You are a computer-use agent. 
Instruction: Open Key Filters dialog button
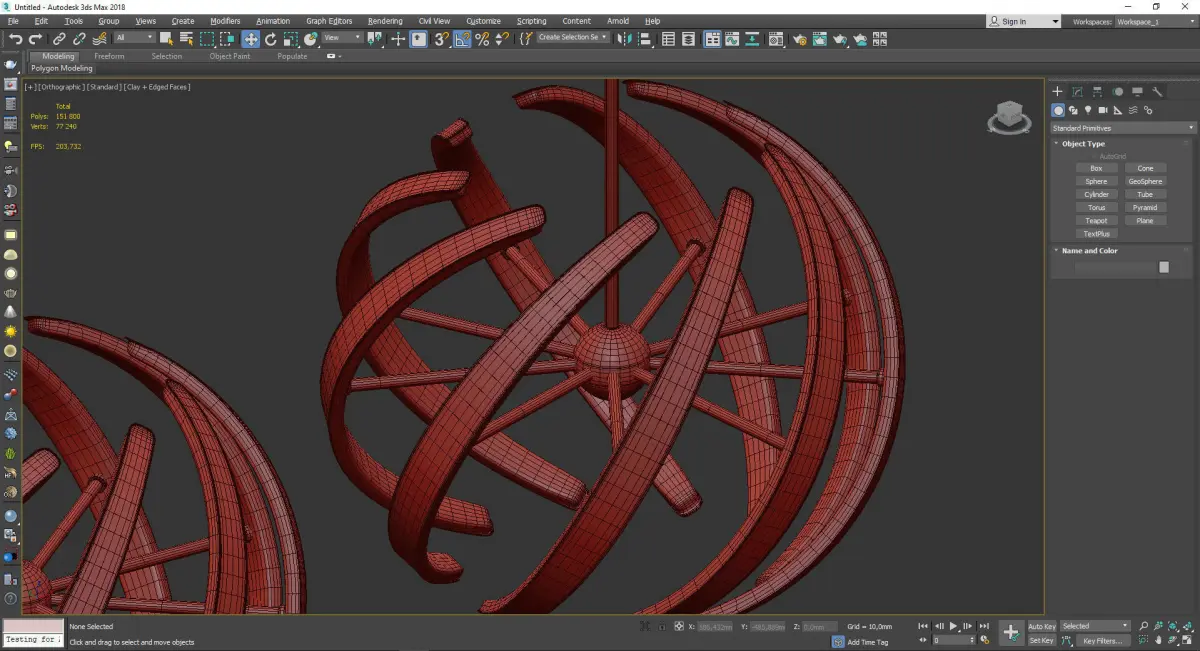[x=1102, y=640]
